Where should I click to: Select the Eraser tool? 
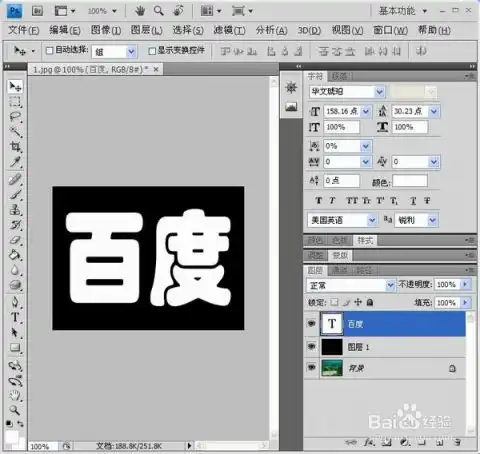click(x=15, y=240)
